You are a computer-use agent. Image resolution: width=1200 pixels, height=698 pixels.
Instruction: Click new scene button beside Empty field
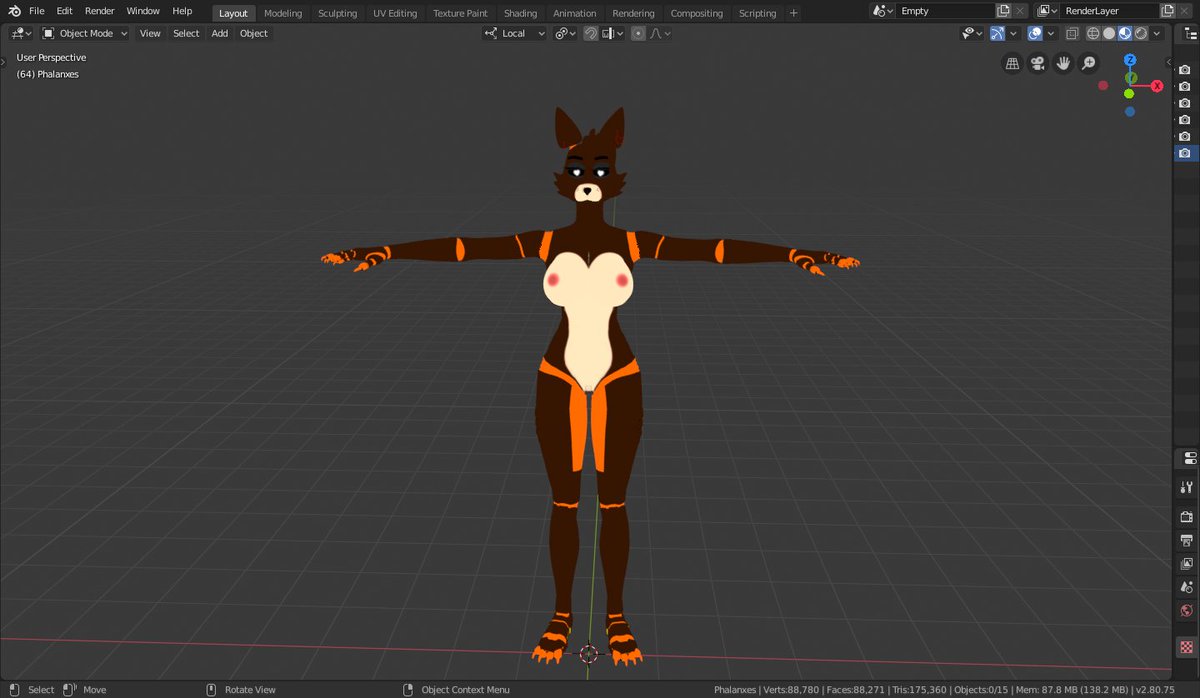pos(1003,11)
